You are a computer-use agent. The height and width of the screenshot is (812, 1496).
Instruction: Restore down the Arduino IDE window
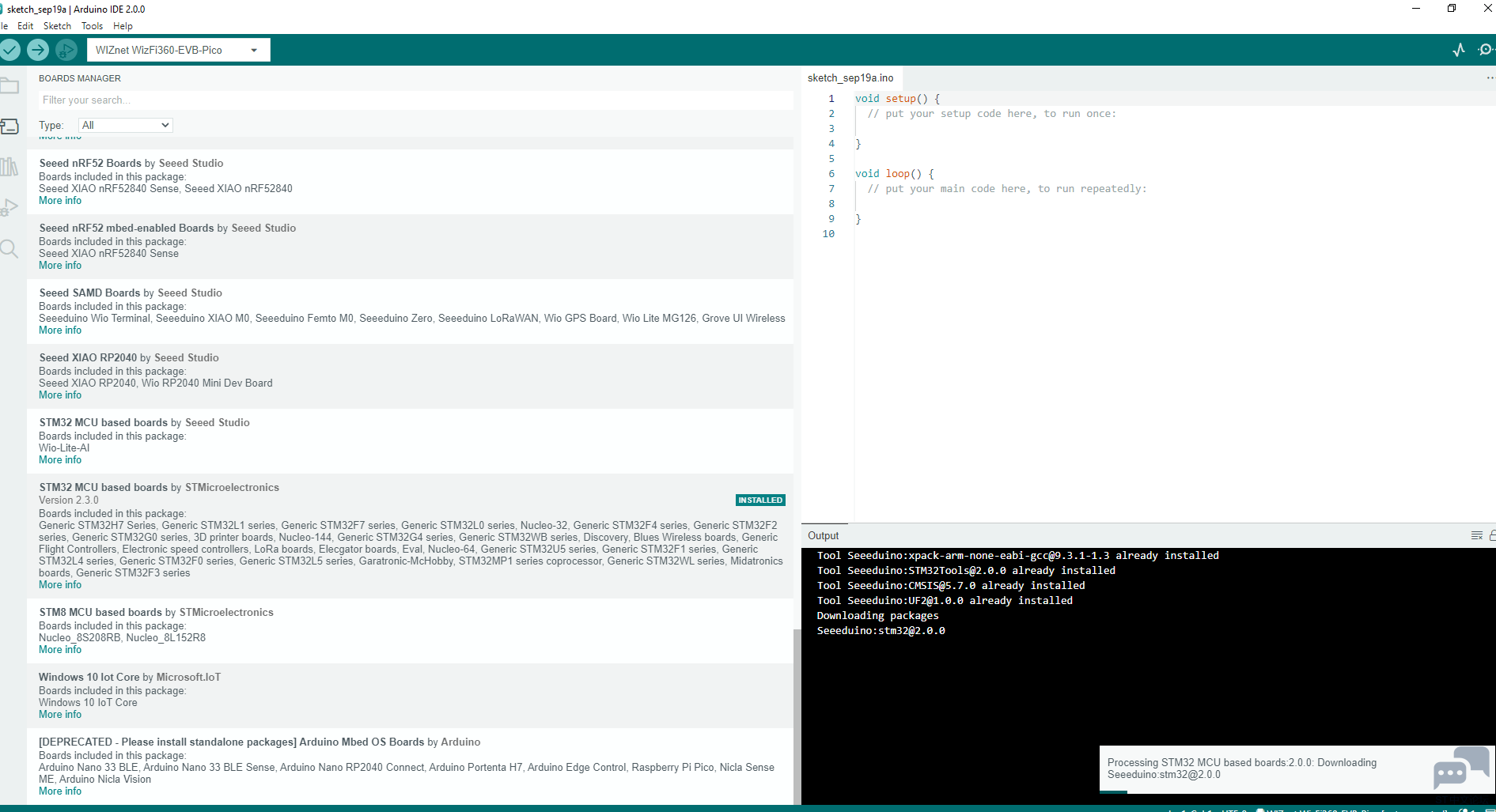coord(1452,9)
